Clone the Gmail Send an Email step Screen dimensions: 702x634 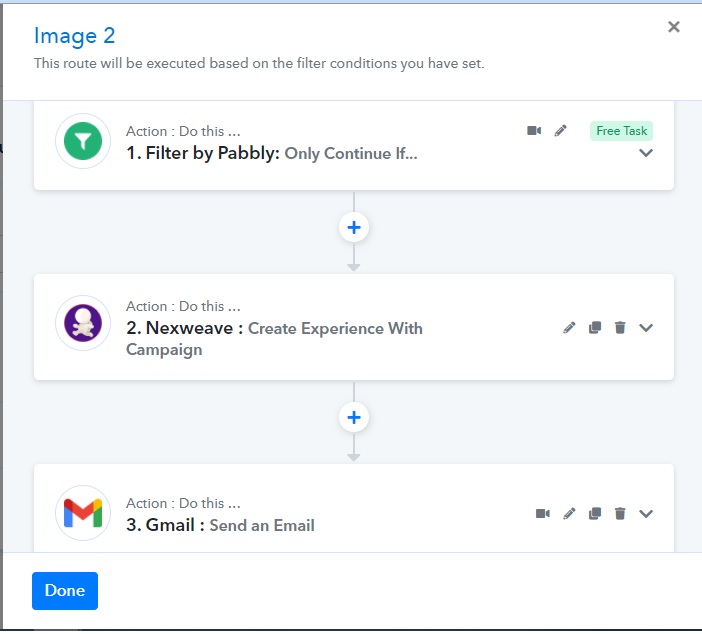(x=595, y=514)
